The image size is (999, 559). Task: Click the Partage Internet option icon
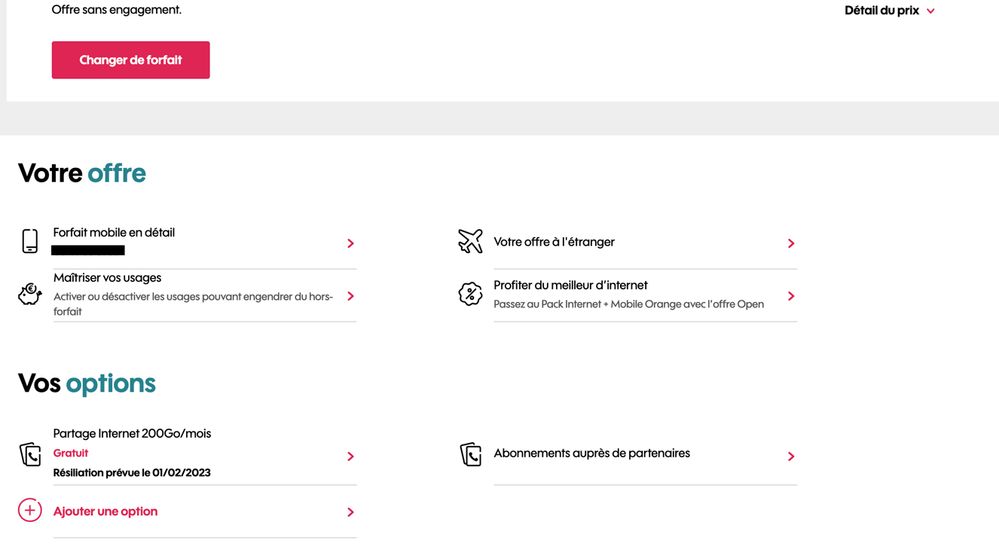30,454
